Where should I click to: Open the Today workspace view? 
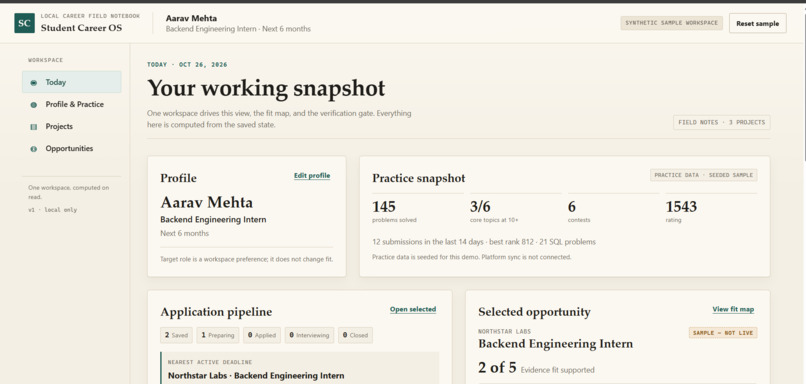(x=71, y=82)
